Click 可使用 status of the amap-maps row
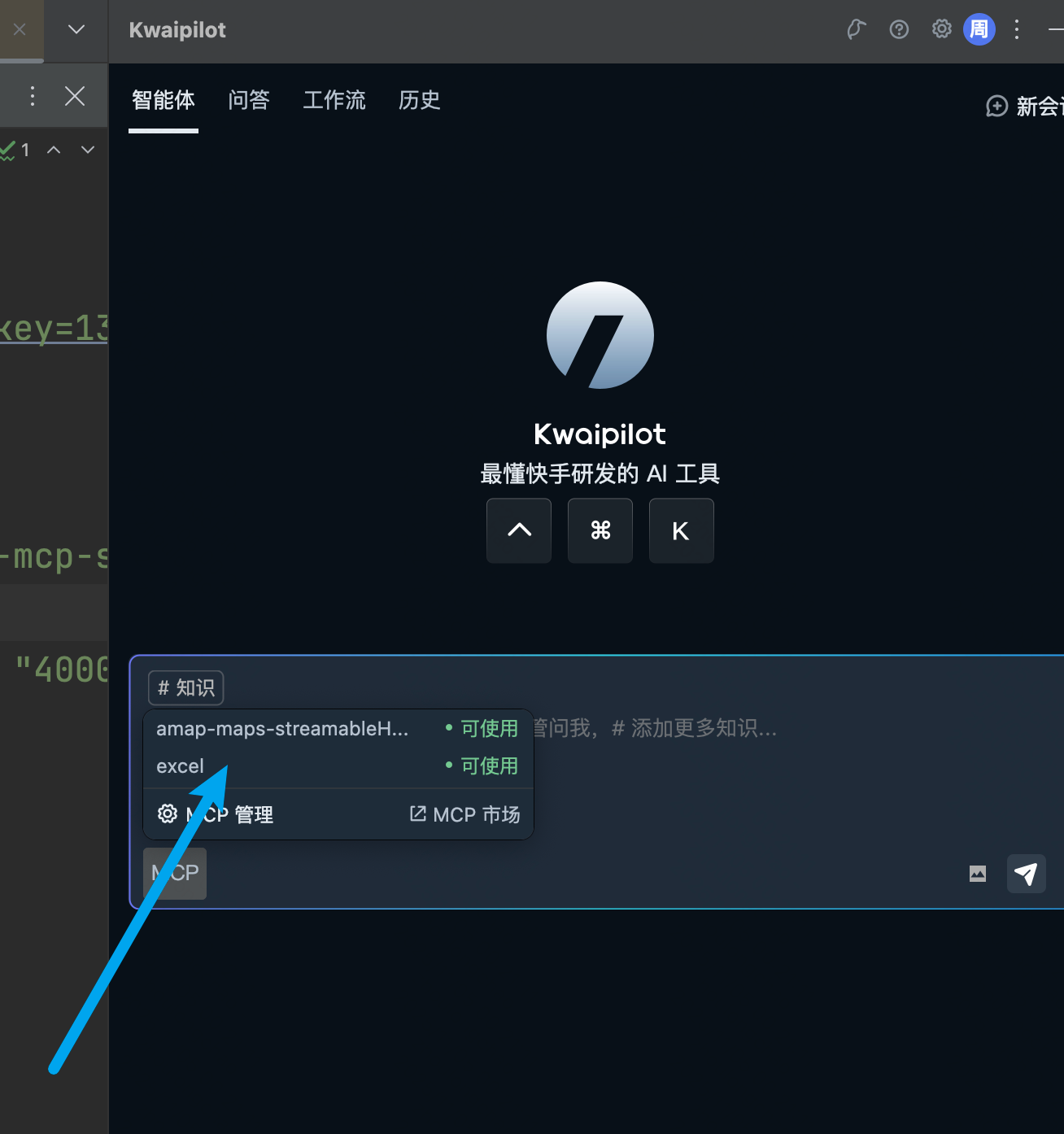Image resolution: width=1064 pixels, height=1134 pixels. (x=482, y=728)
